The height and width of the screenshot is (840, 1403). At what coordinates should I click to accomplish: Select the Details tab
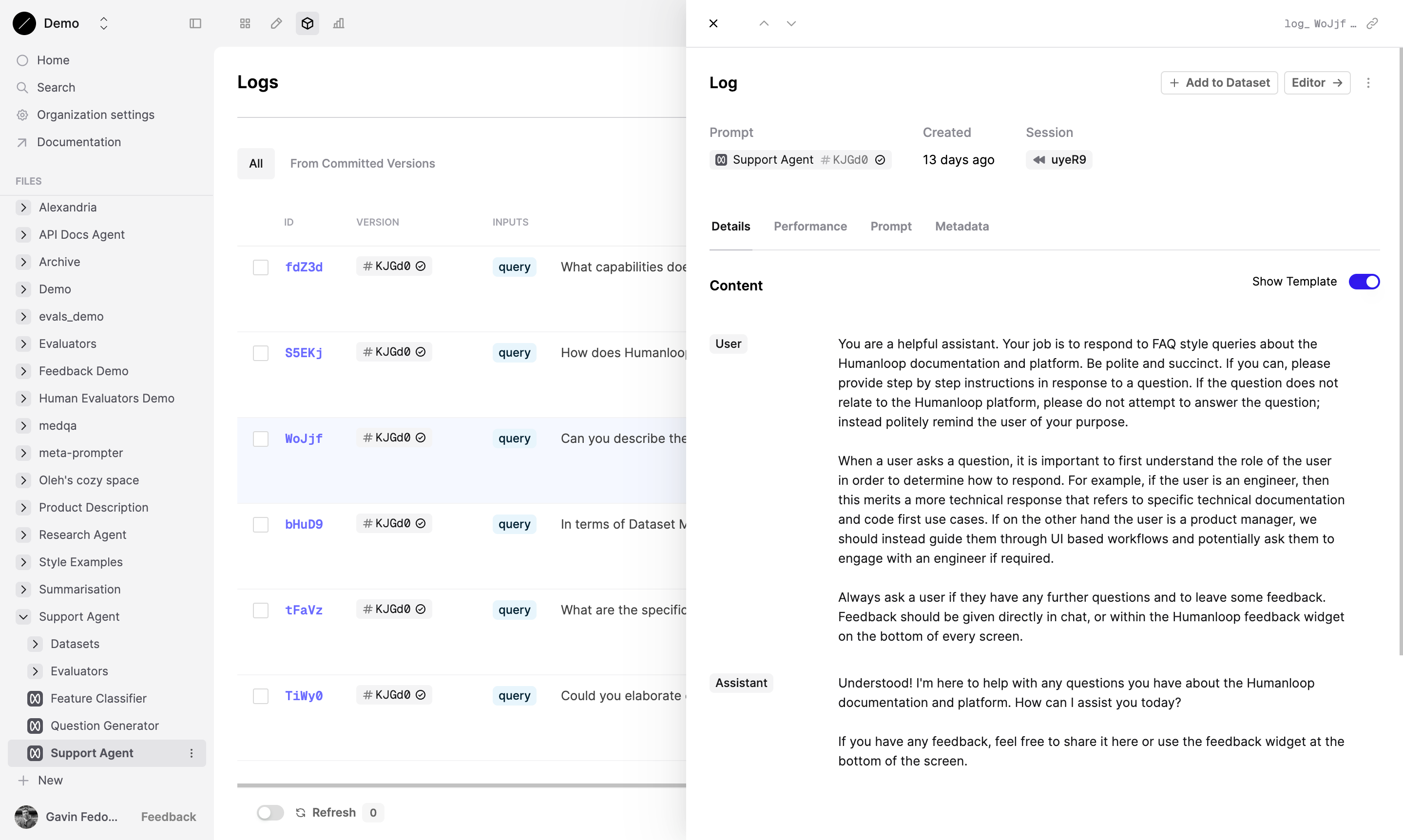(x=730, y=227)
